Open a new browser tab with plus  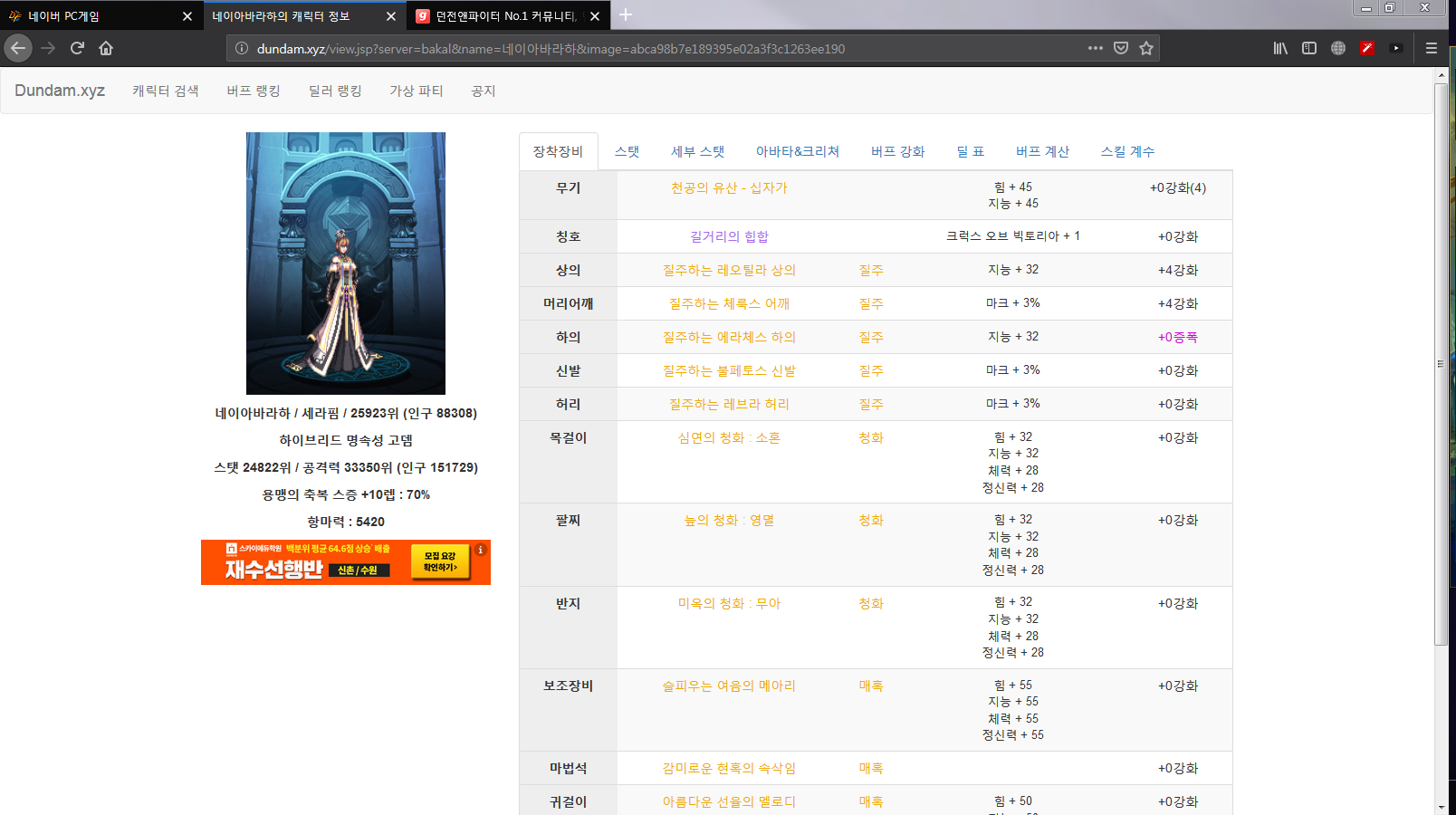point(626,14)
